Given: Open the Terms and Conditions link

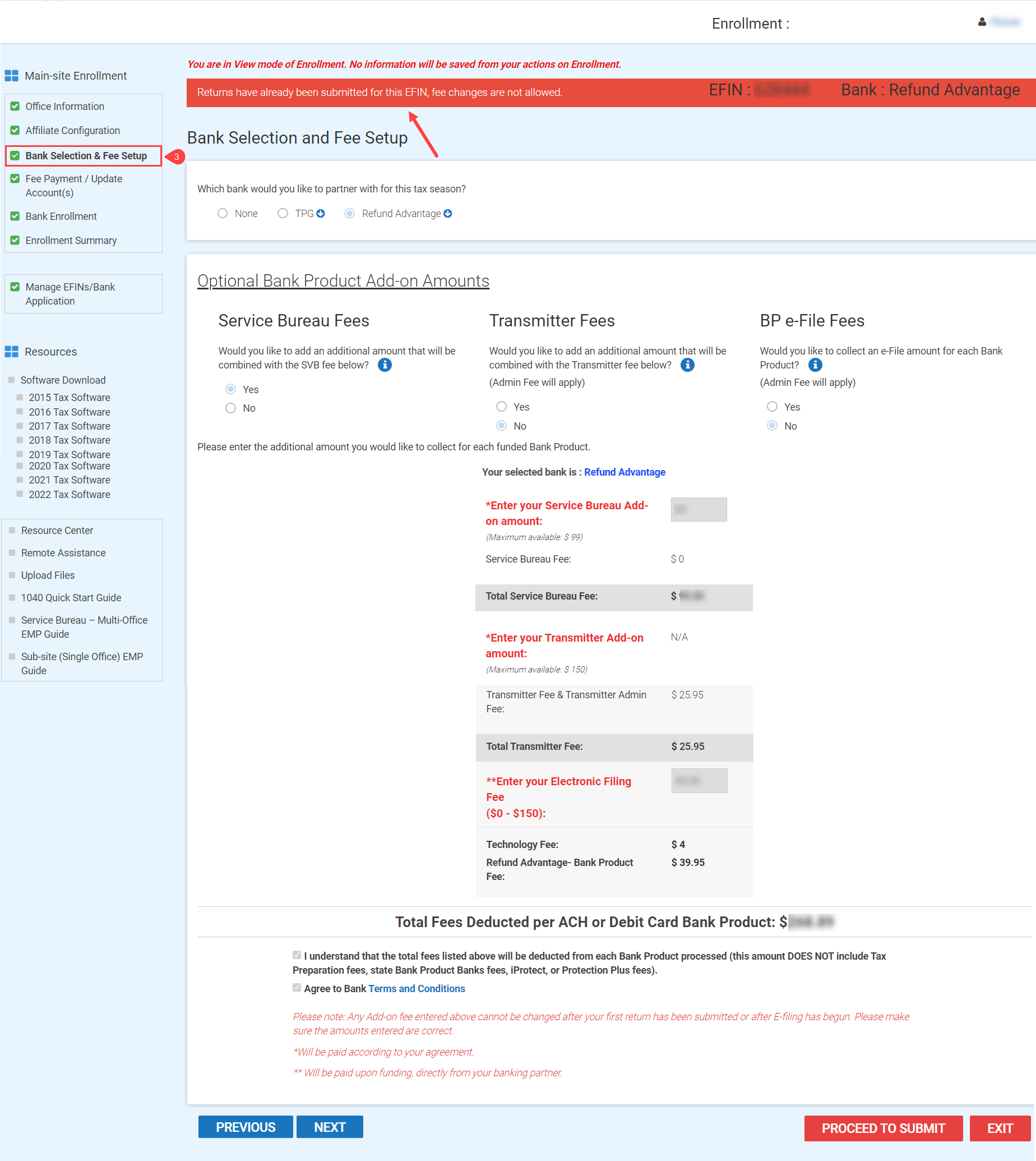Looking at the screenshot, I should click(416, 988).
